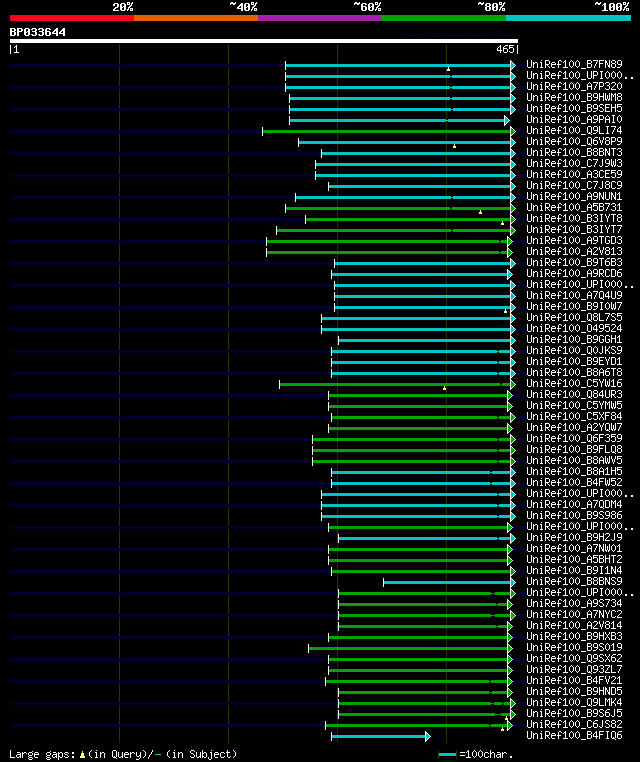Select the UniRef100_C5YW16 hit
This screenshot has height=762, width=640.
coord(574,383)
